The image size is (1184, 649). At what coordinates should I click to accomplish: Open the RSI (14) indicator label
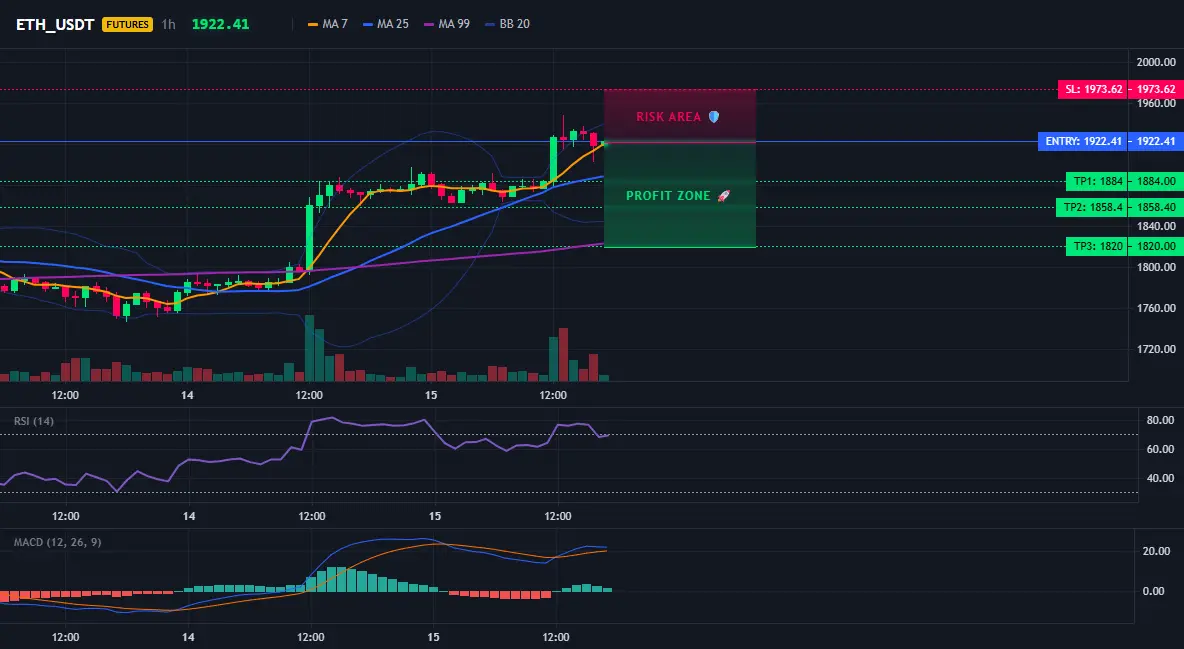tap(34, 421)
